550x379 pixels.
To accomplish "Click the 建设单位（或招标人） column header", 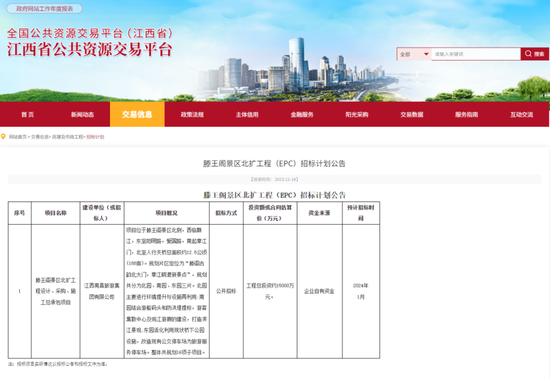I will click(x=102, y=213).
